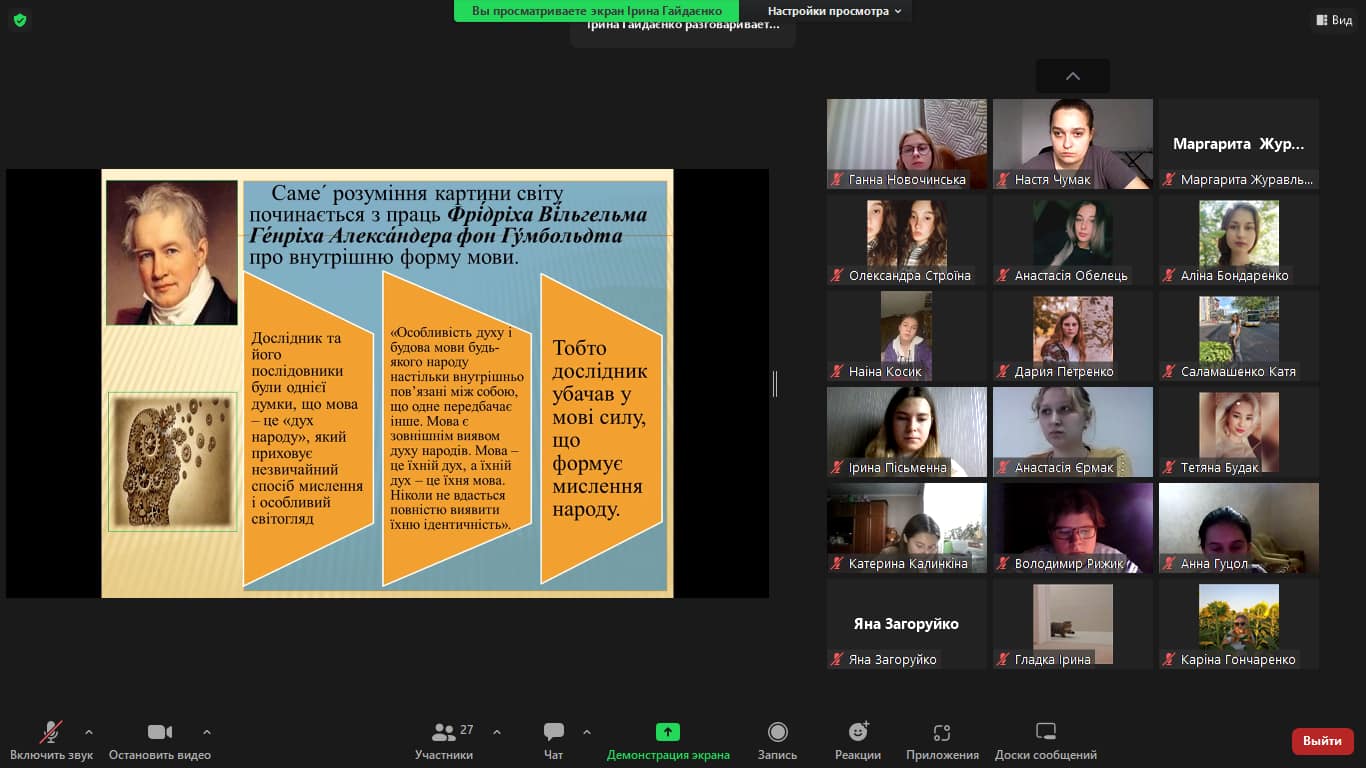Open the Настройки просмотра dropdown

[834, 11]
